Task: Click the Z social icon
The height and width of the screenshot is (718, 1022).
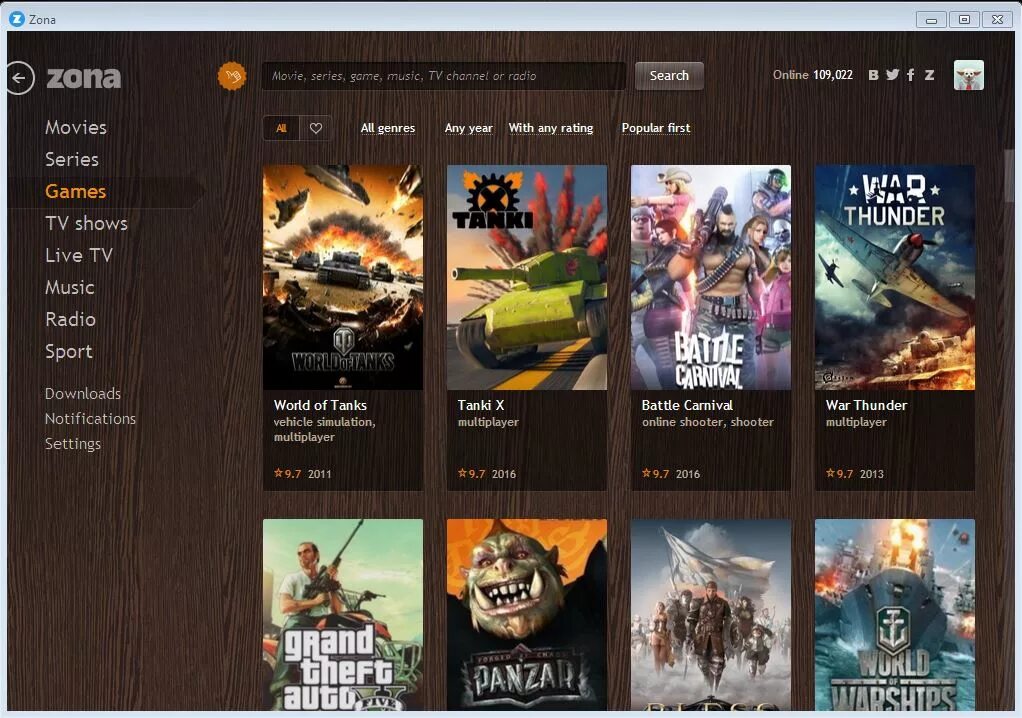Action: pyautogui.click(x=929, y=75)
